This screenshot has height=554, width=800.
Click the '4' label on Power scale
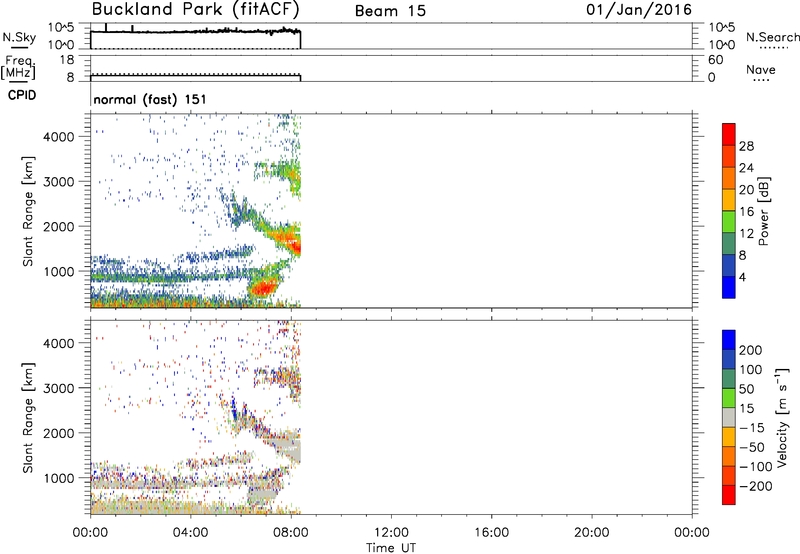point(742,277)
